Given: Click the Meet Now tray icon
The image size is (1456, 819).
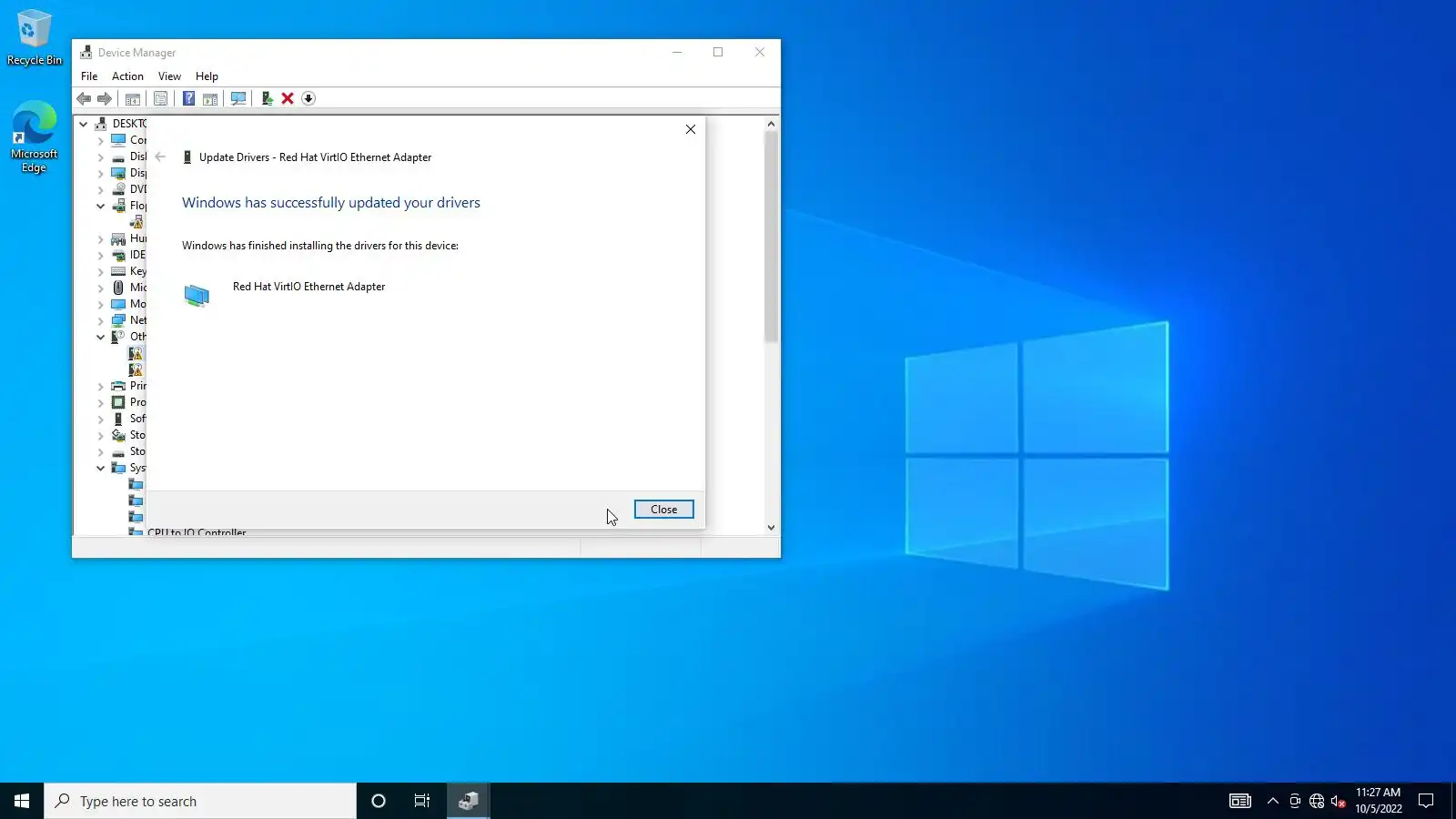Looking at the screenshot, I should pos(1295,801).
